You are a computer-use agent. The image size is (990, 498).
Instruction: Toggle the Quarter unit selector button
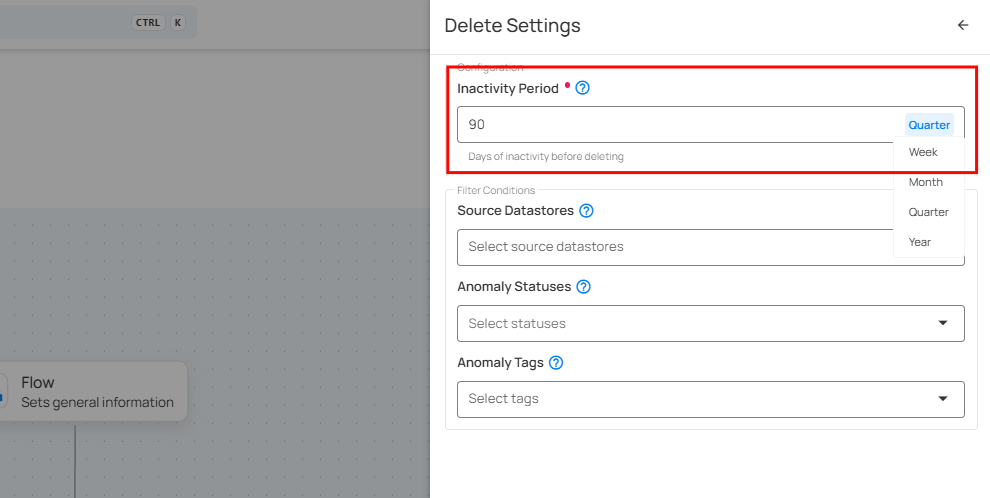pos(929,125)
